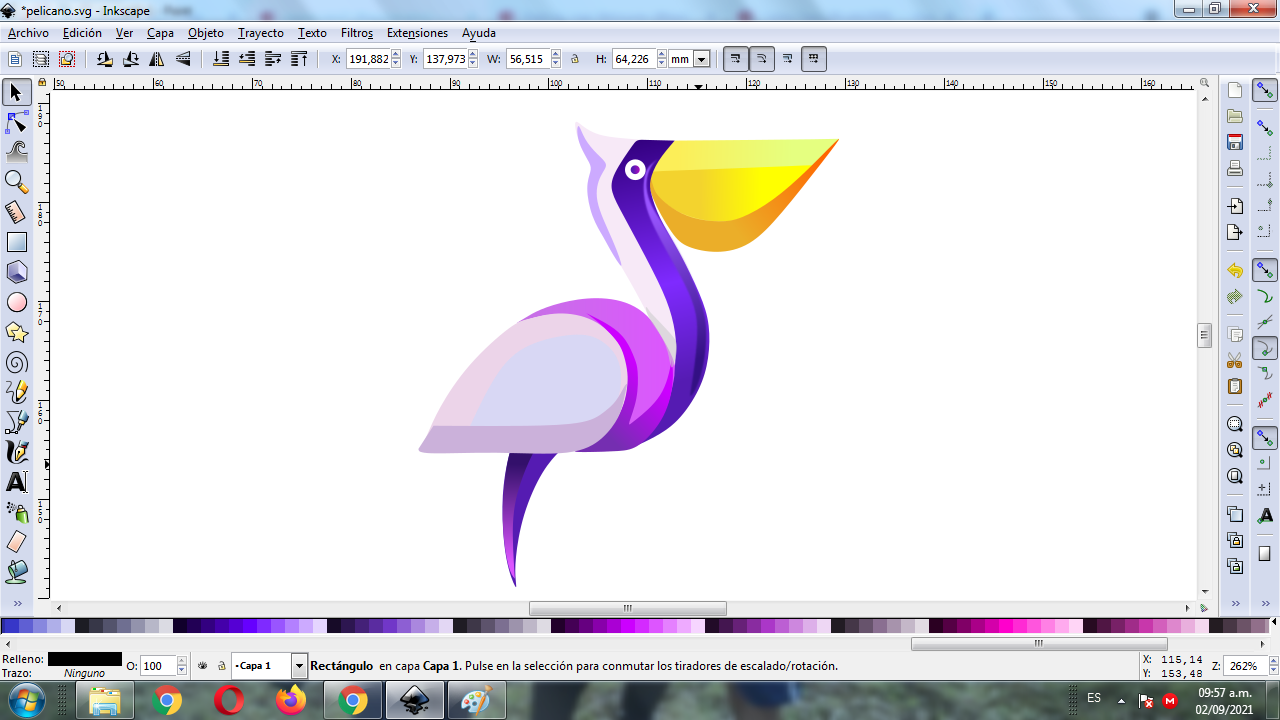
Task: Select the Spray tool
Action: pyautogui.click(x=16, y=512)
